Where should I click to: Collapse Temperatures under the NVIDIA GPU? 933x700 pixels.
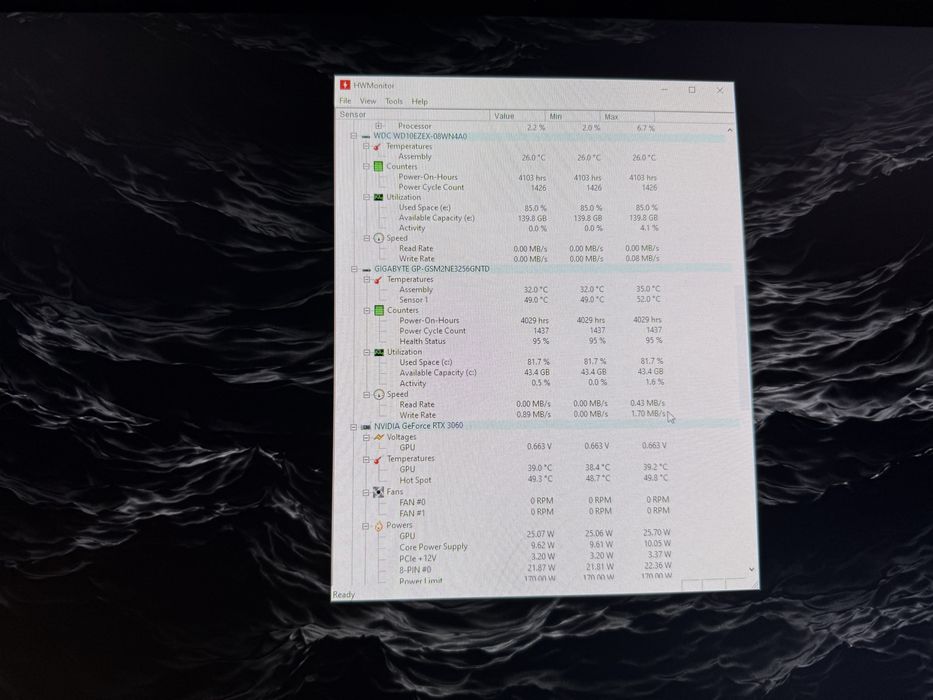(366, 460)
